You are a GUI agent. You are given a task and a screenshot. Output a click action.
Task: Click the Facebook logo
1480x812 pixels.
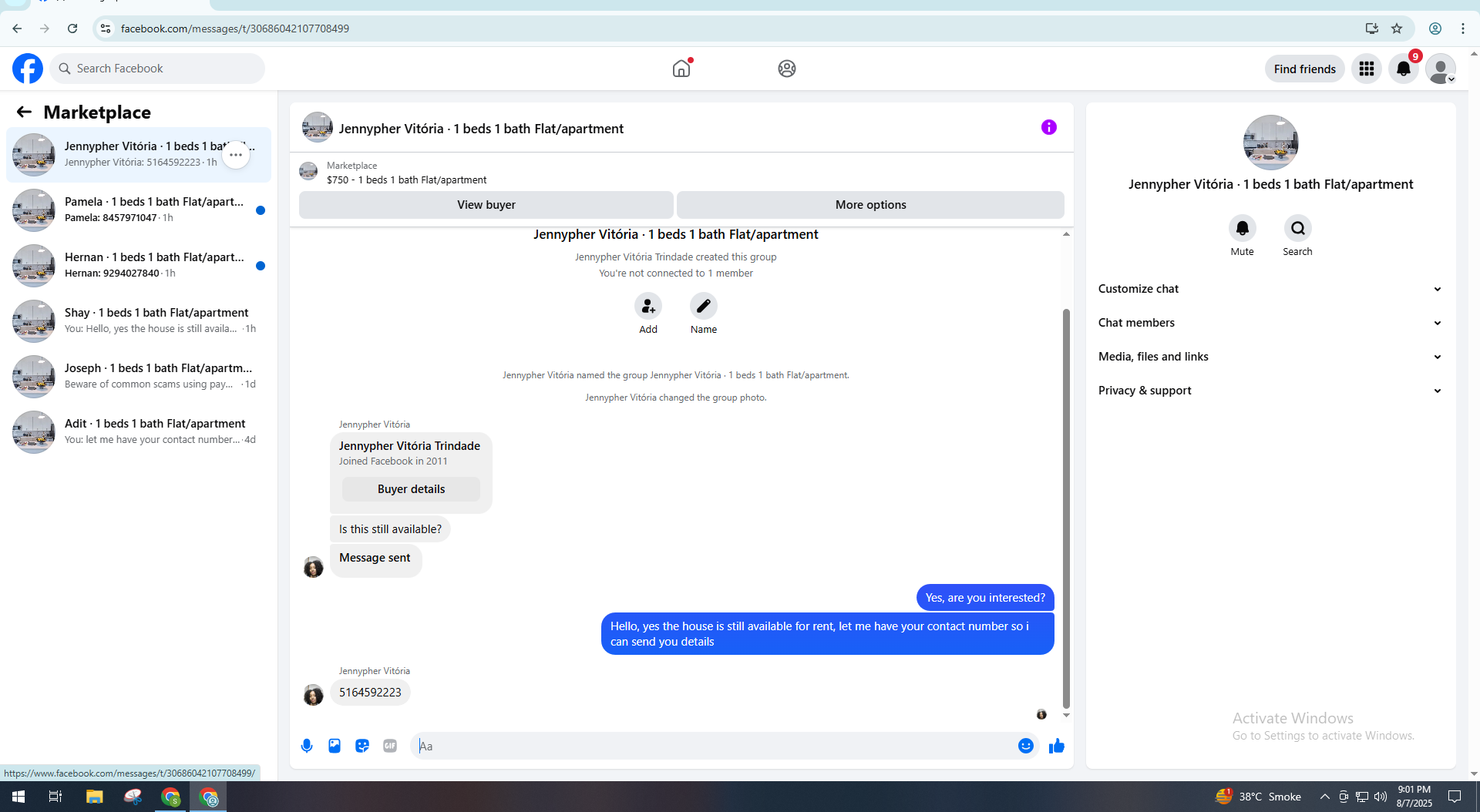pos(28,69)
